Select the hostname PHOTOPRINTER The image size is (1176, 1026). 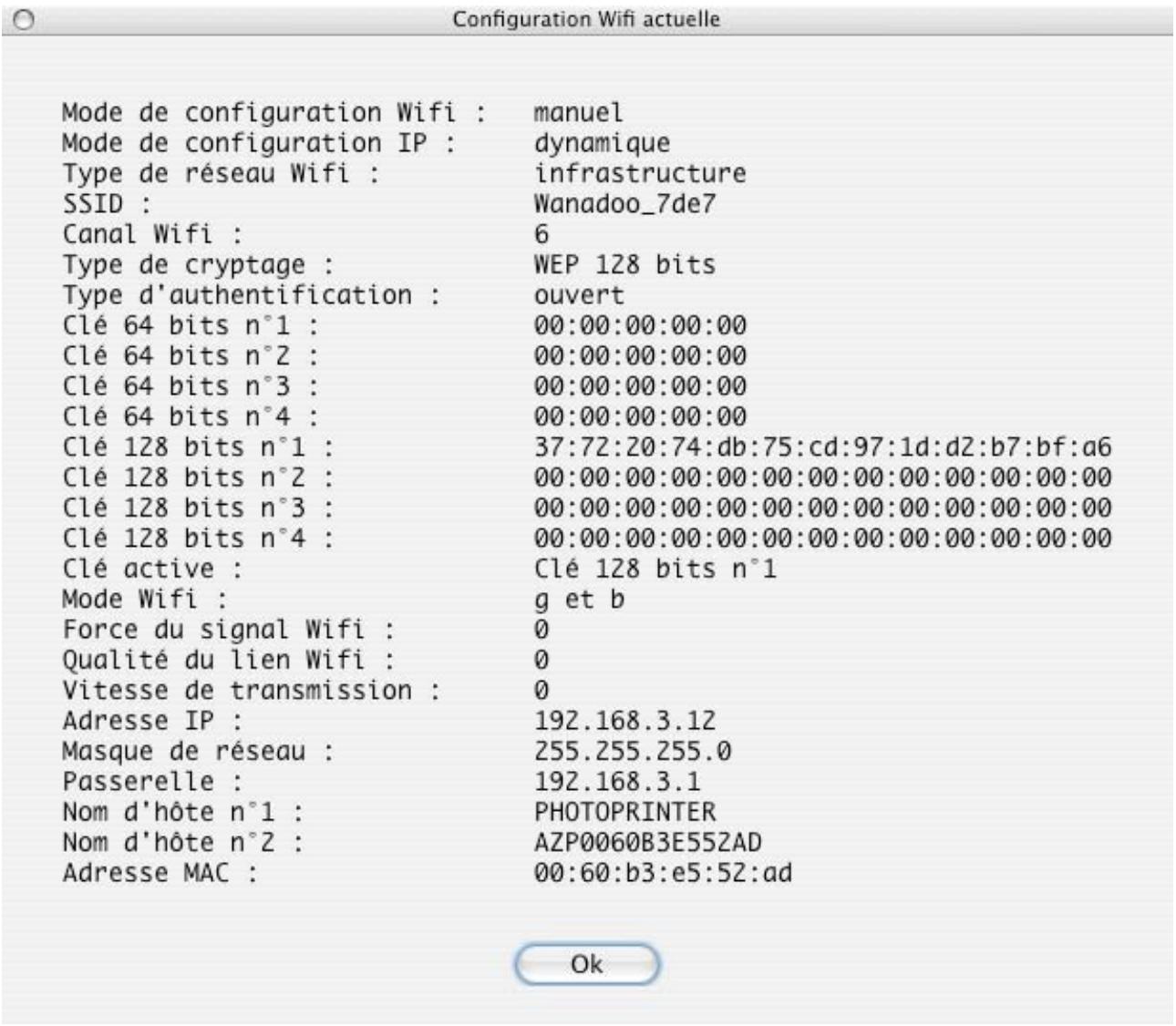(624, 811)
